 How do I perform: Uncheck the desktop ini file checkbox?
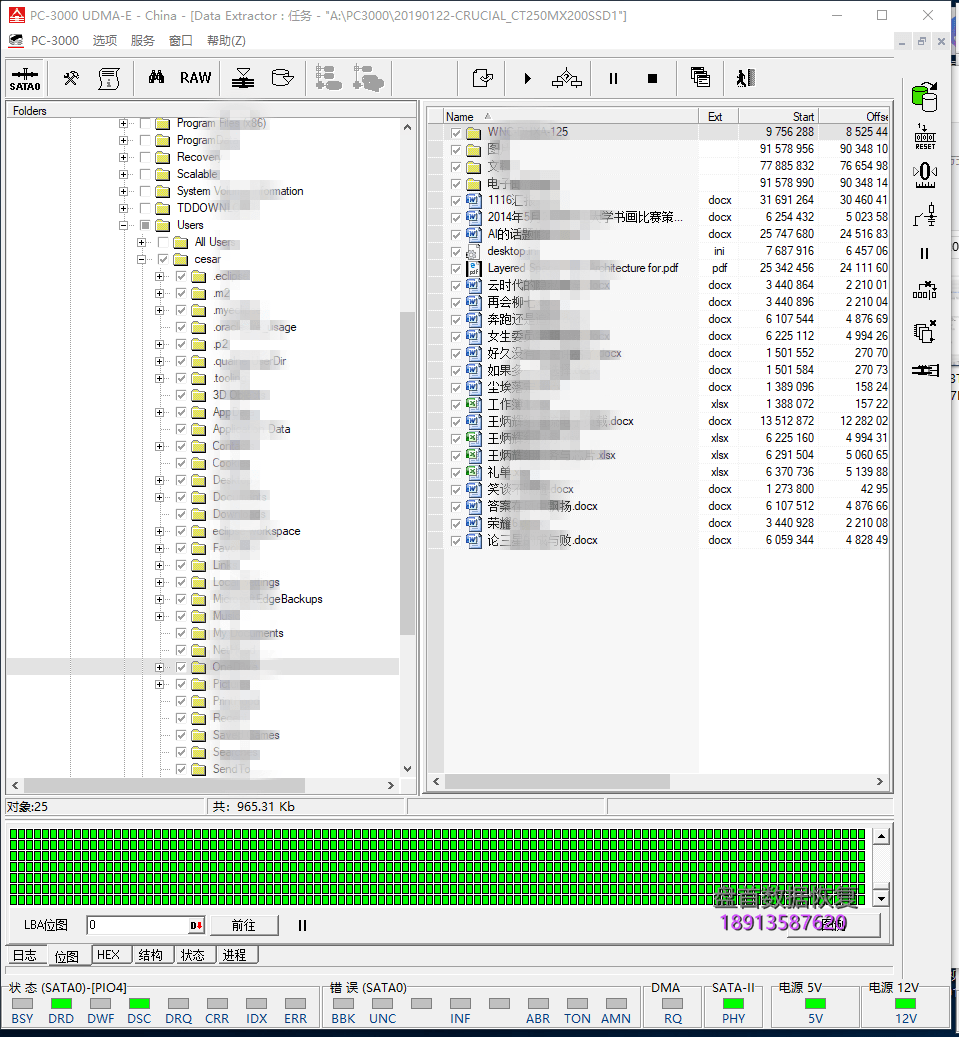pyautogui.click(x=456, y=251)
